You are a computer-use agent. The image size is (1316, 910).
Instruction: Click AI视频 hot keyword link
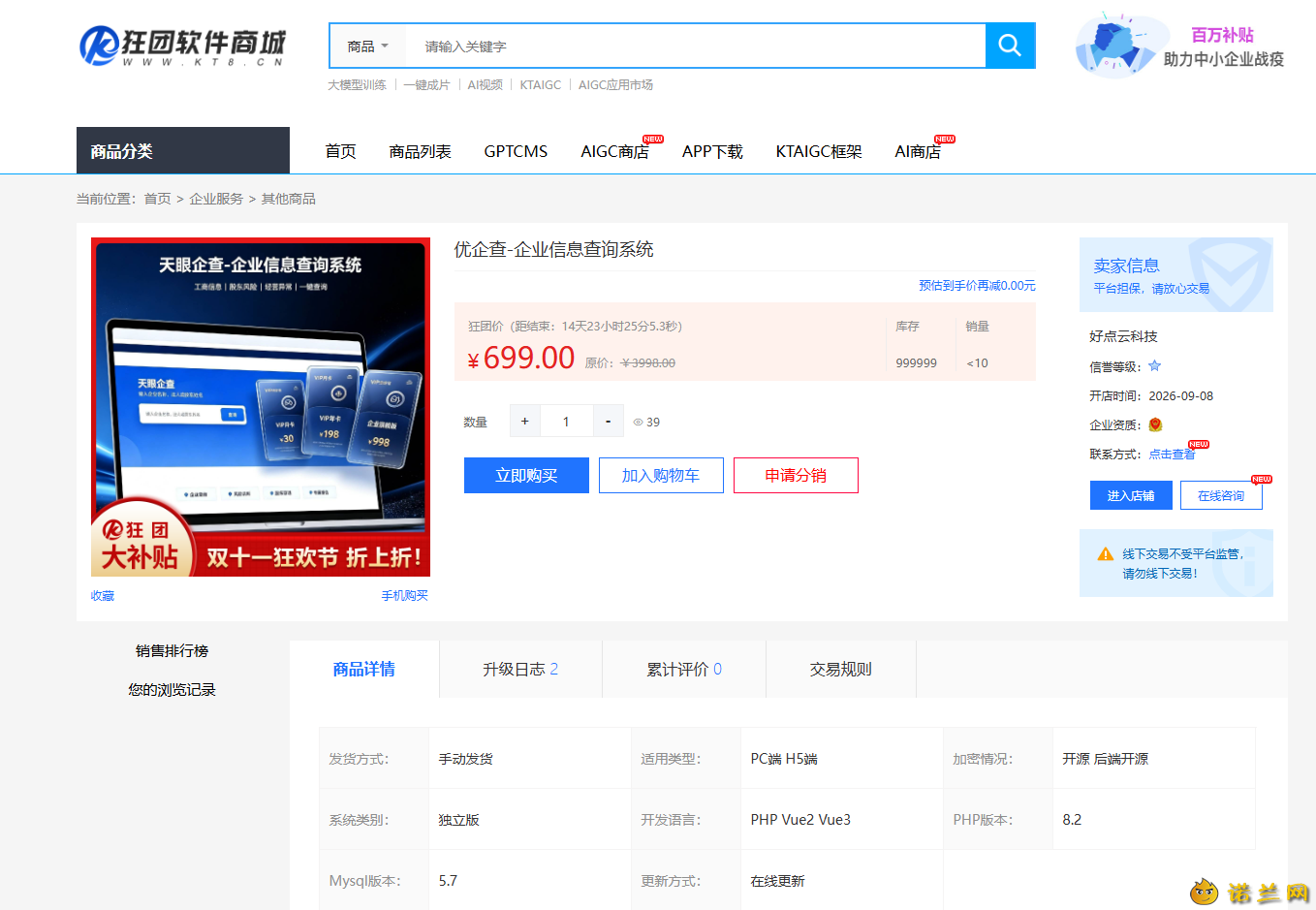point(485,85)
